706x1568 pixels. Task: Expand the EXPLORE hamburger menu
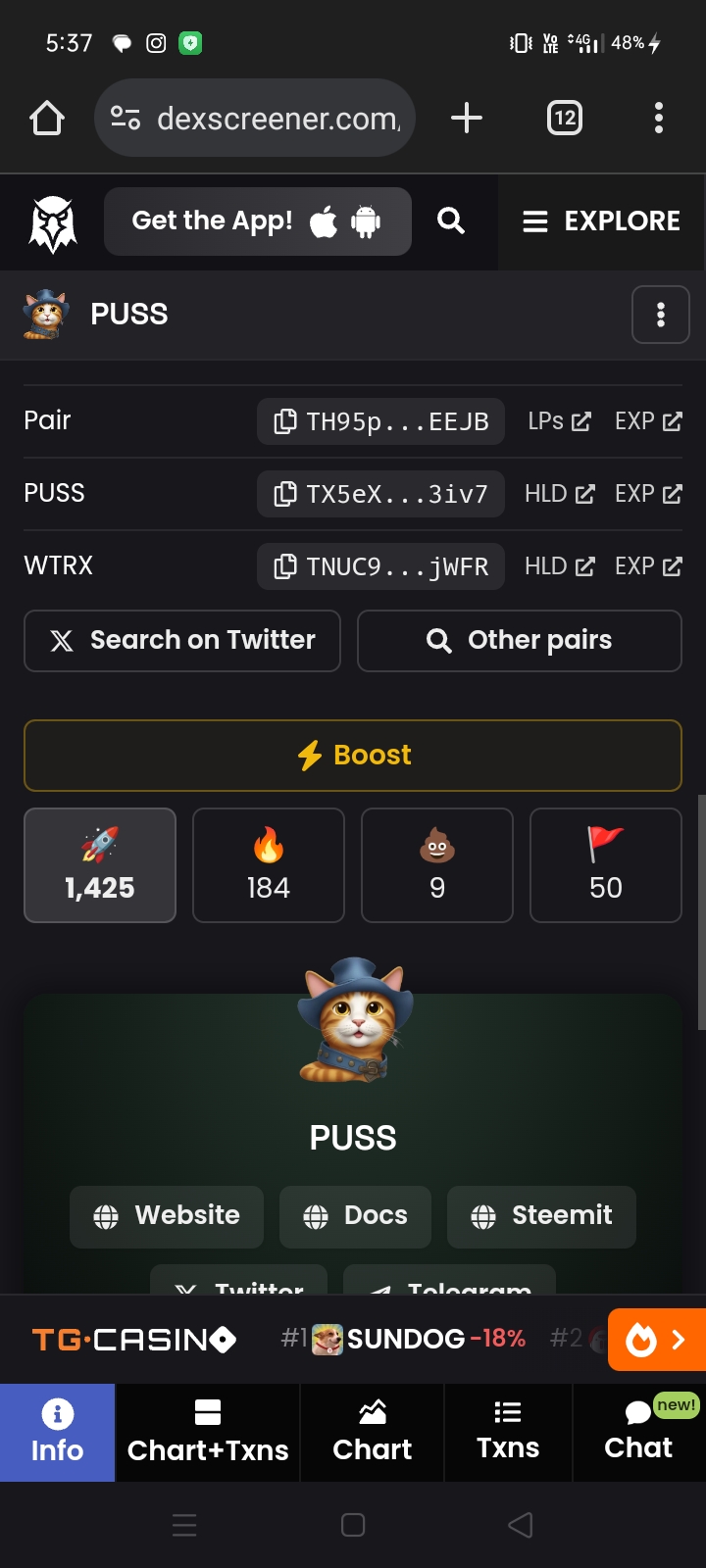(x=601, y=221)
